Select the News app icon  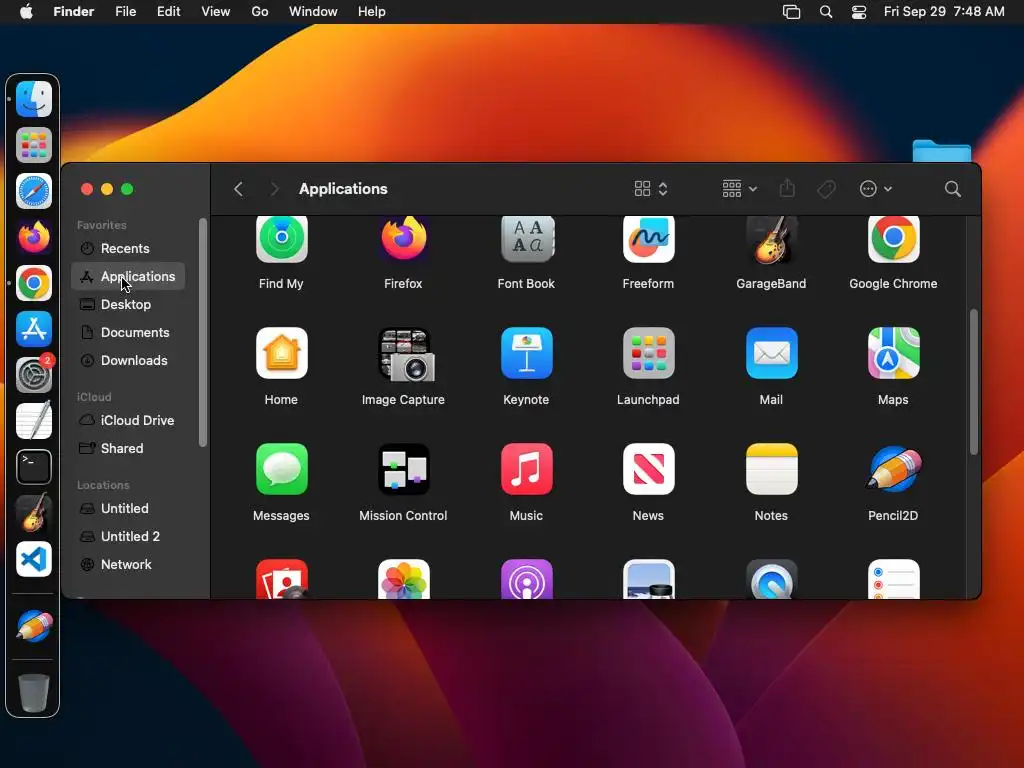click(648, 469)
